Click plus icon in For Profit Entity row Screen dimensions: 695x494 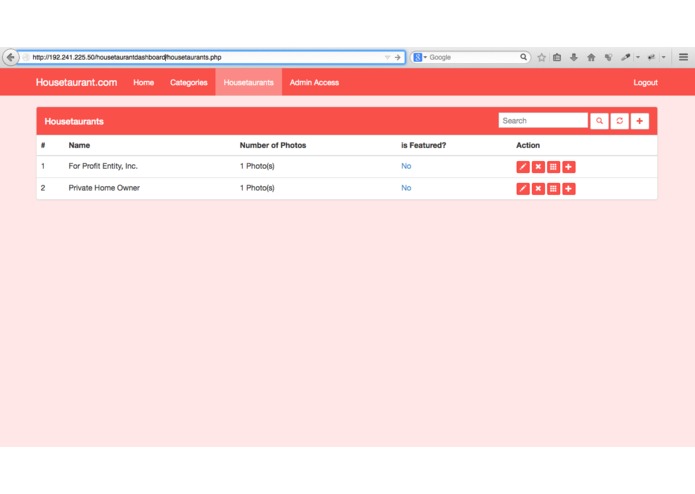click(x=569, y=167)
